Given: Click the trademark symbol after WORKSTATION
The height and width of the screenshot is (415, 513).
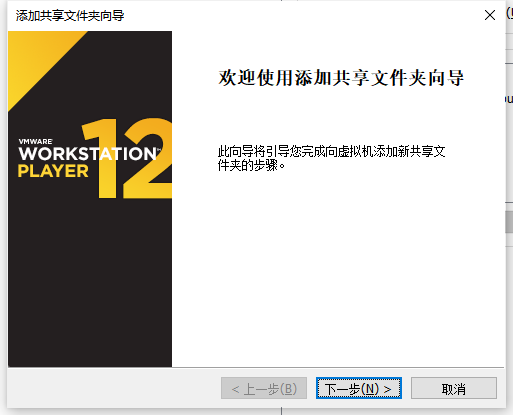Looking at the screenshot, I should pyautogui.click(x=159, y=149).
